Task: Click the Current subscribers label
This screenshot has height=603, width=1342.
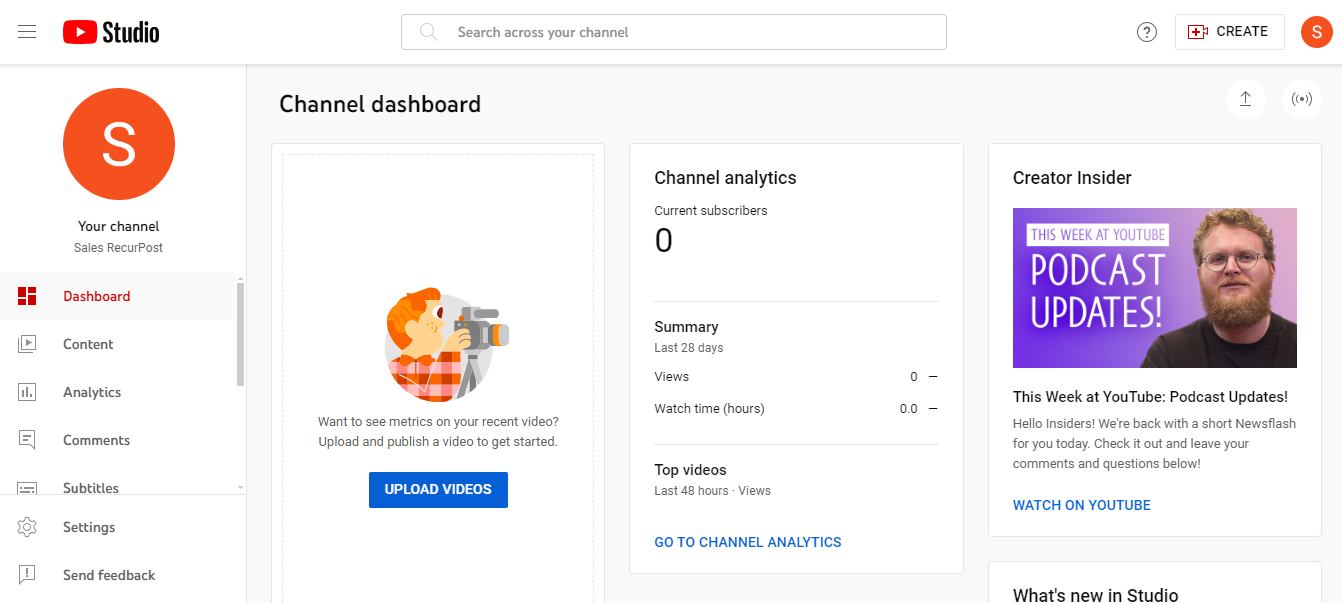Action: pos(711,211)
